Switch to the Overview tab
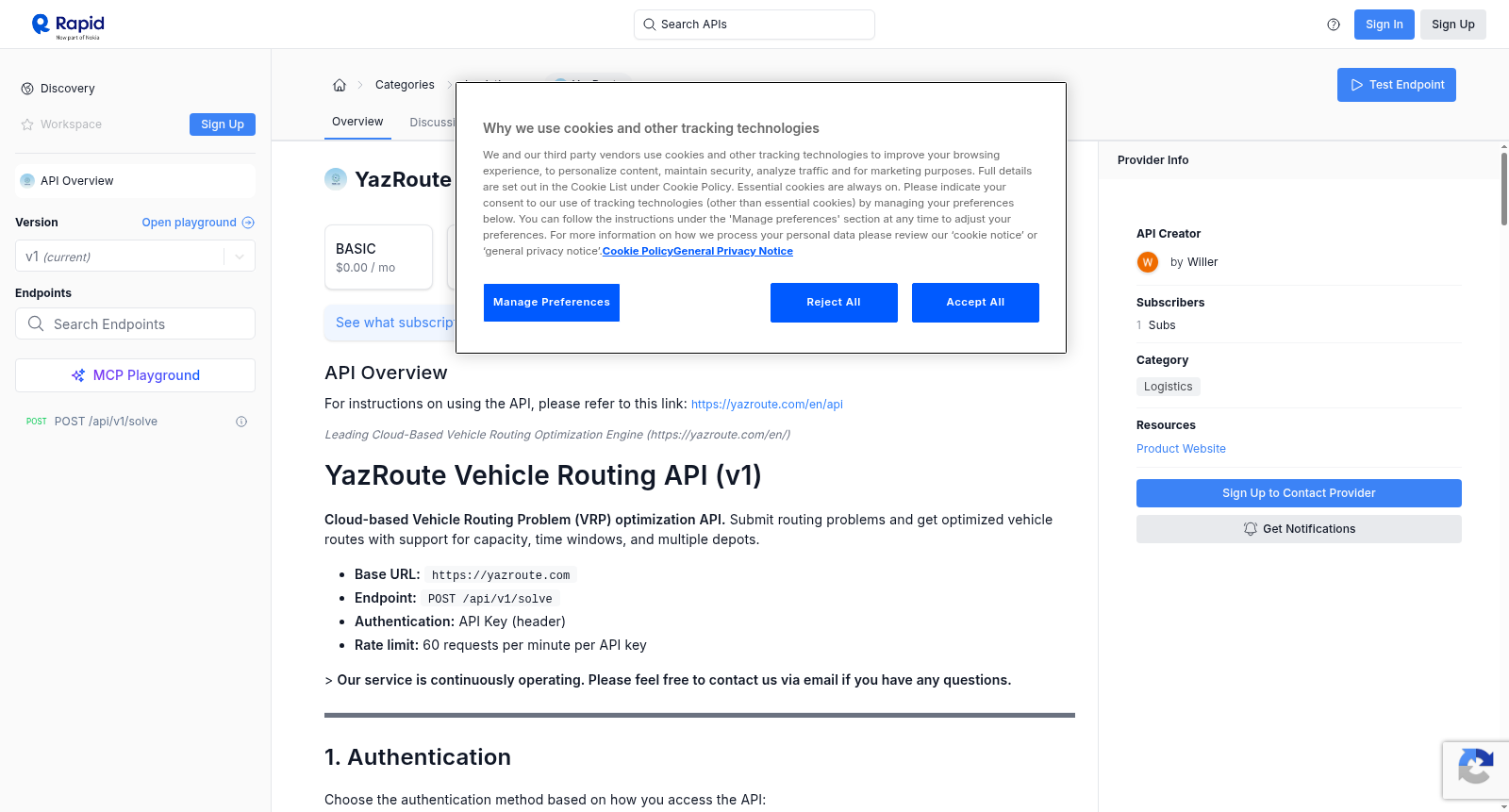The height and width of the screenshot is (812, 1509). coord(357,122)
